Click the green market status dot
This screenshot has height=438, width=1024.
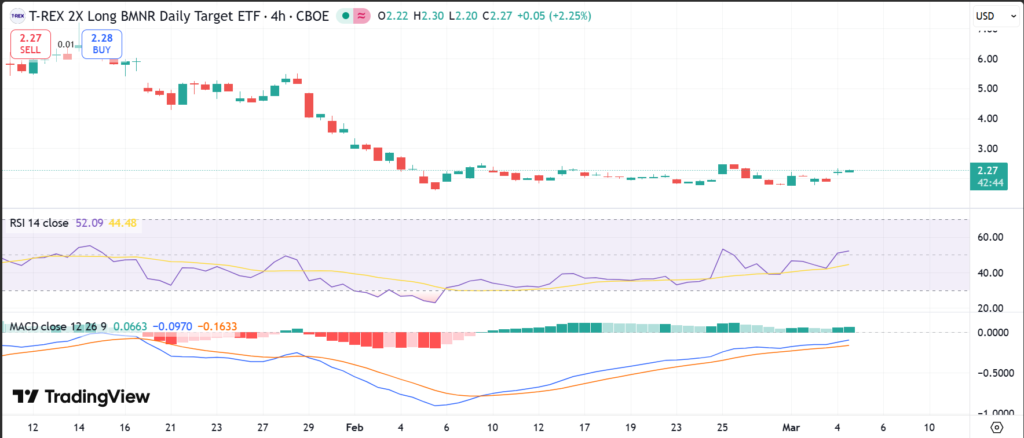(x=345, y=16)
